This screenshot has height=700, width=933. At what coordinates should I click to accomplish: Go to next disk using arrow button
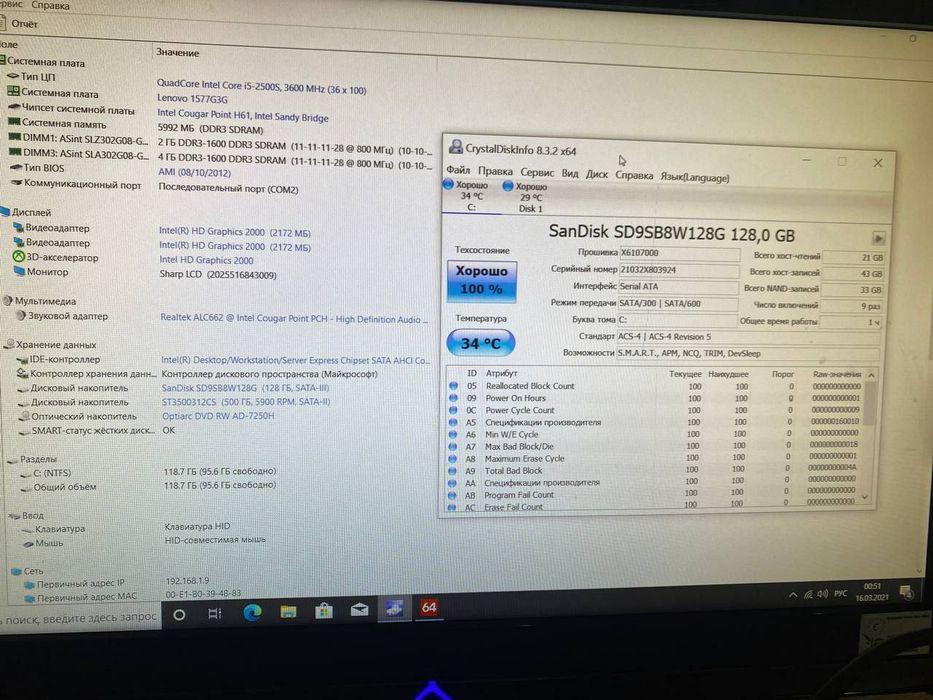click(x=878, y=239)
